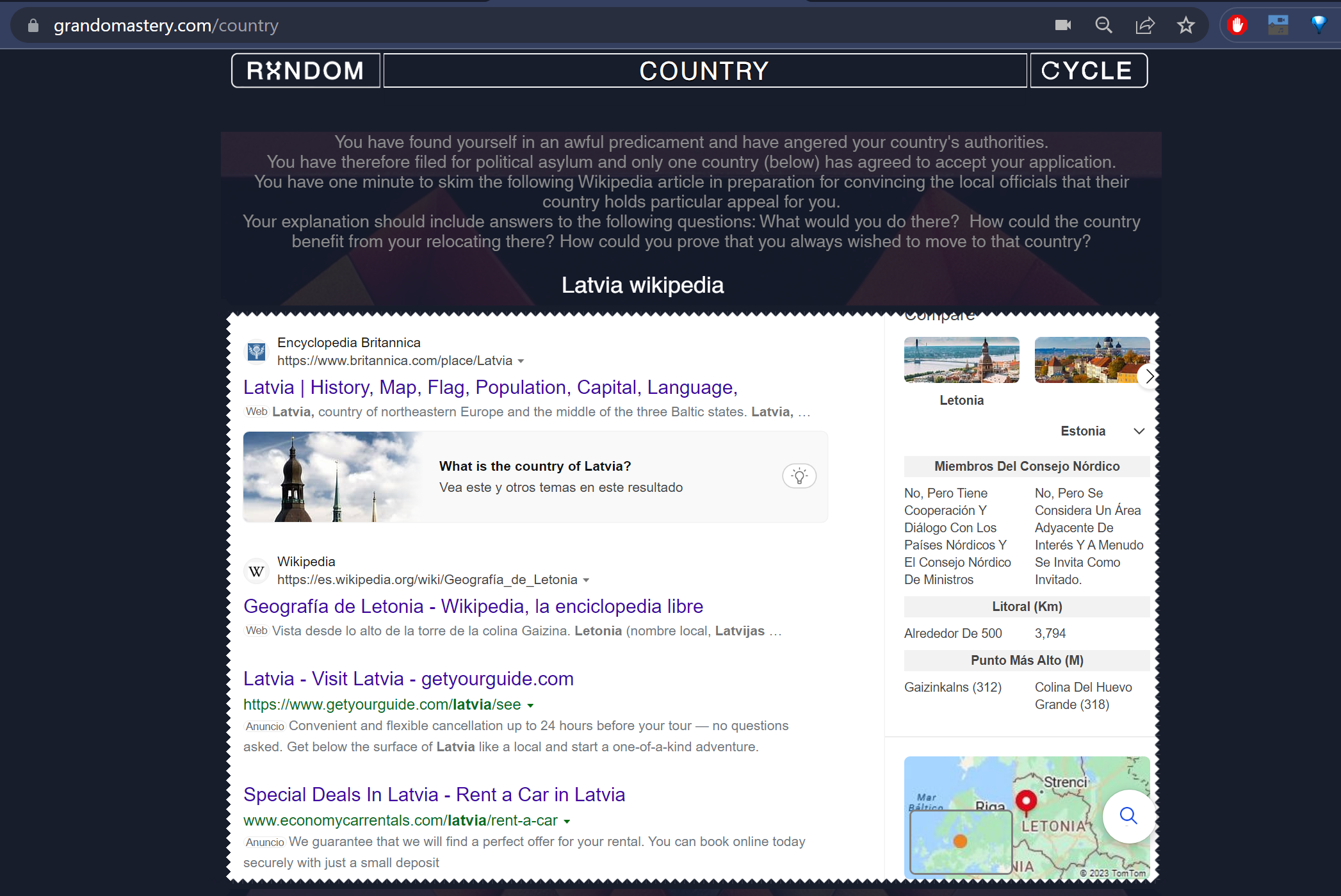Viewport: 1341px width, 896px height.
Task: Click the blue gem extension icon
Action: [x=1319, y=25]
